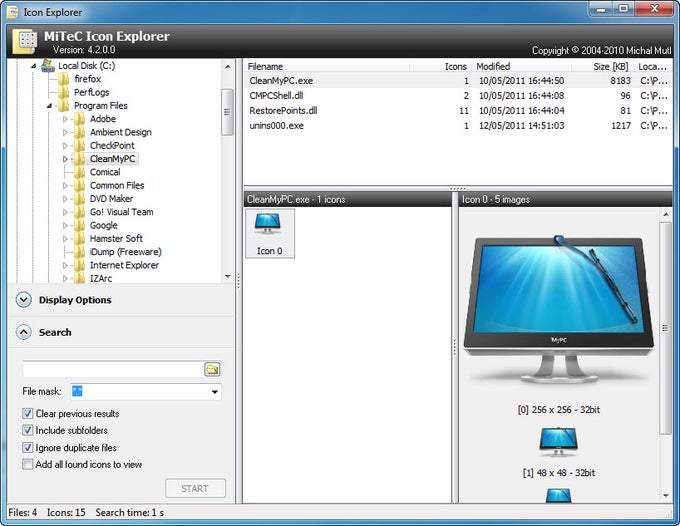Click the Comical folder icon
Image resolution: width=680 pixels, height=526 pixels.
[79, 172]
